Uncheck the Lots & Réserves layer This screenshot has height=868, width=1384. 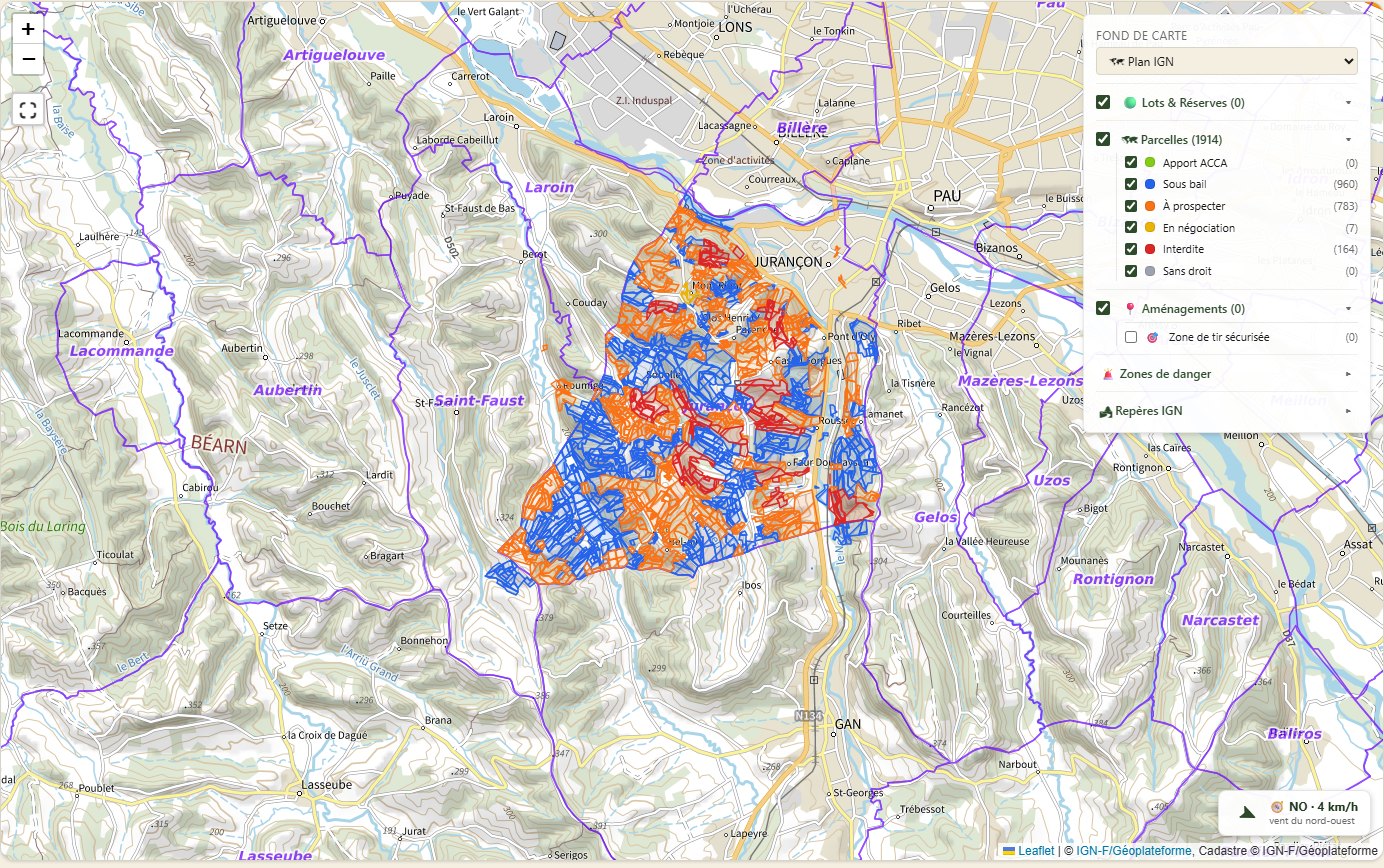click(x=1103, y=102)
